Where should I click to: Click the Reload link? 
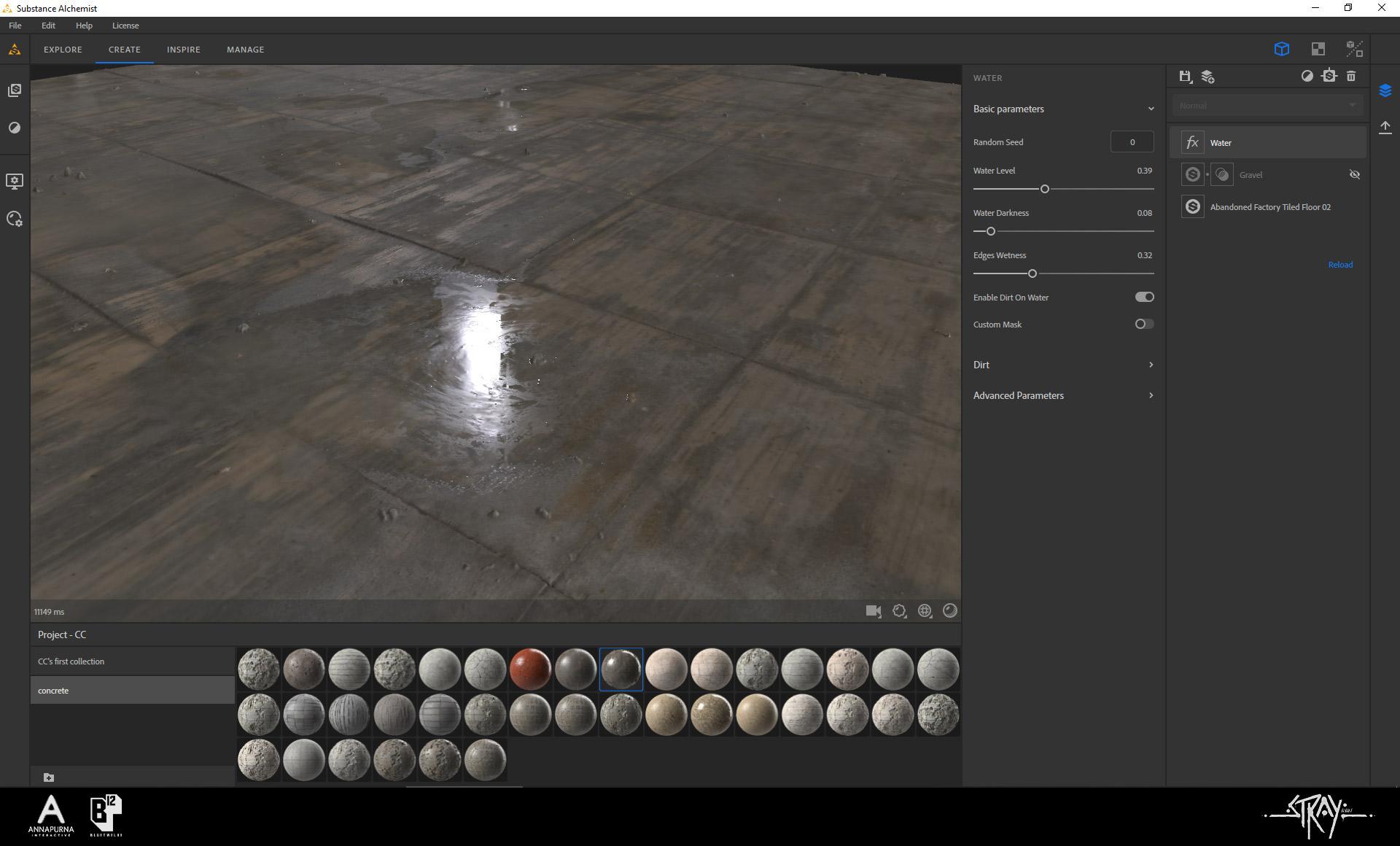[x=1339, y=265]
